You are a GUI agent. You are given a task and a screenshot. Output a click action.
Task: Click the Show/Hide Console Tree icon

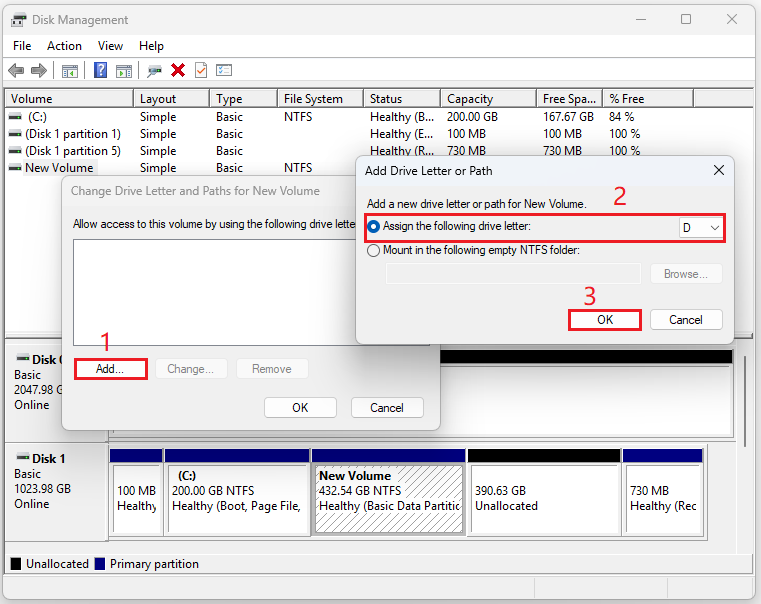tap(70, 71)
